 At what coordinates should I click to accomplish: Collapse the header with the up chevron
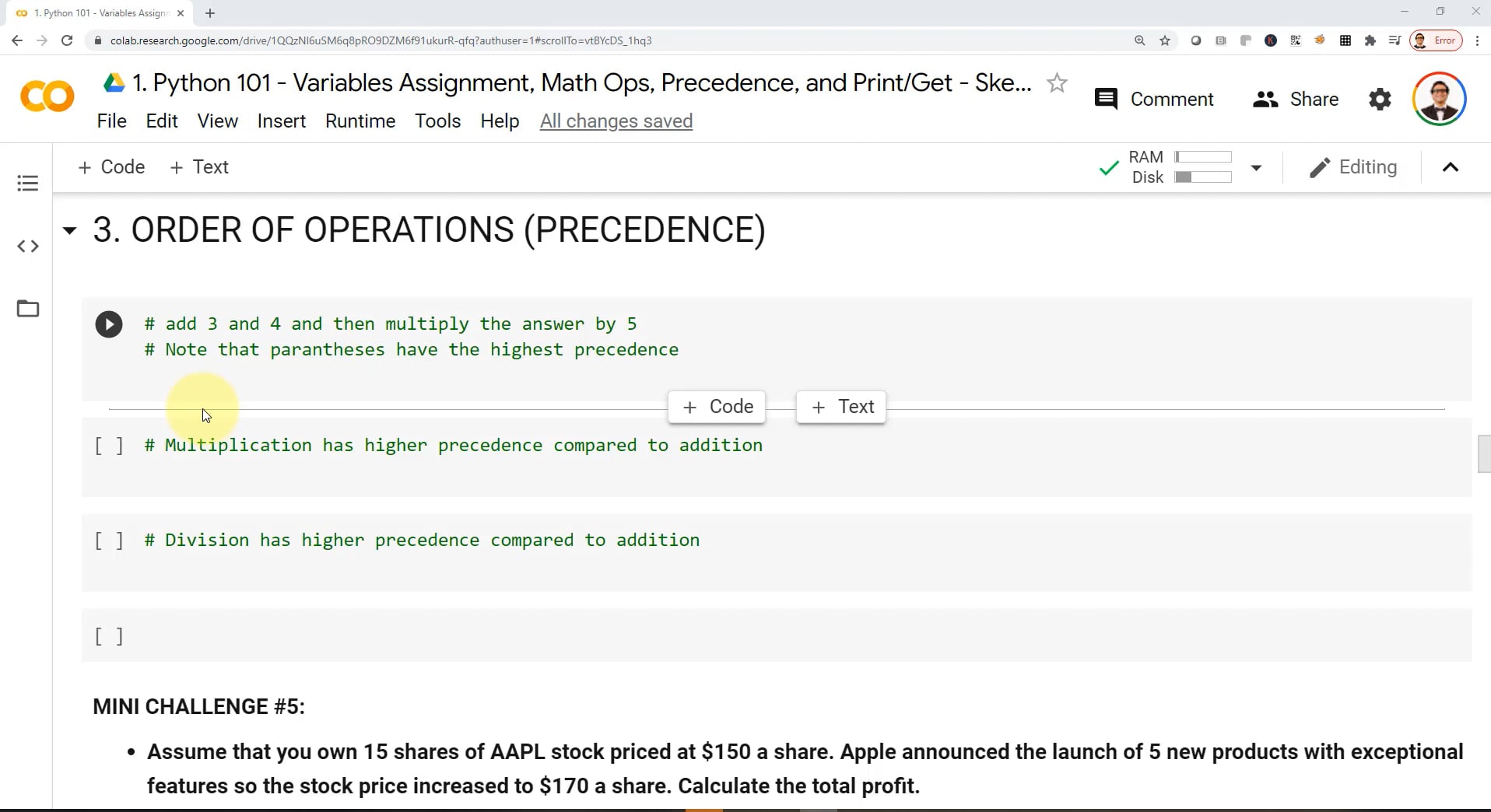pyautogui.click(x=1451, y=167)
